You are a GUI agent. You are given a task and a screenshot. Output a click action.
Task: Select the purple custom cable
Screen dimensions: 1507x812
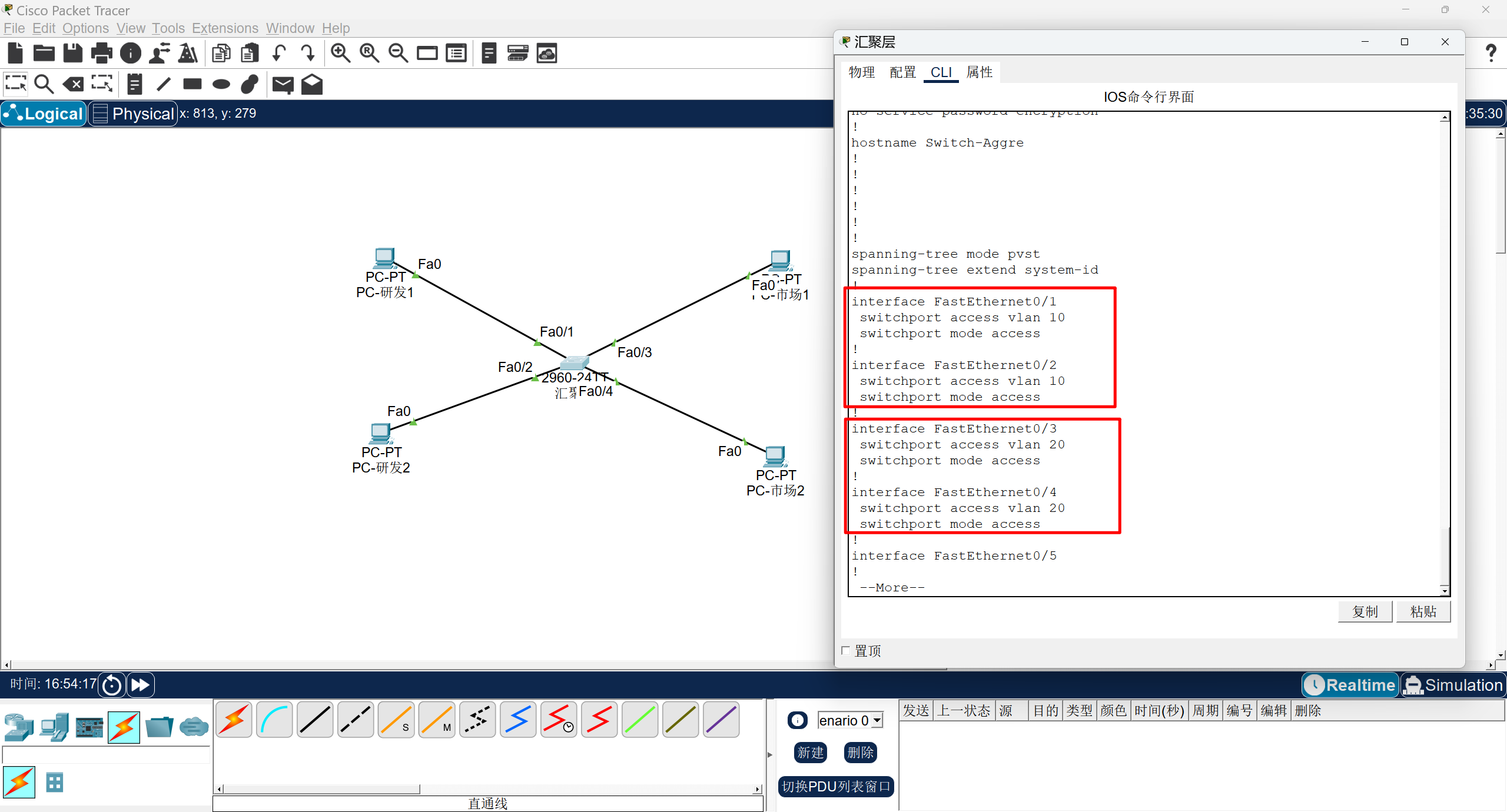tap(722, 720)
